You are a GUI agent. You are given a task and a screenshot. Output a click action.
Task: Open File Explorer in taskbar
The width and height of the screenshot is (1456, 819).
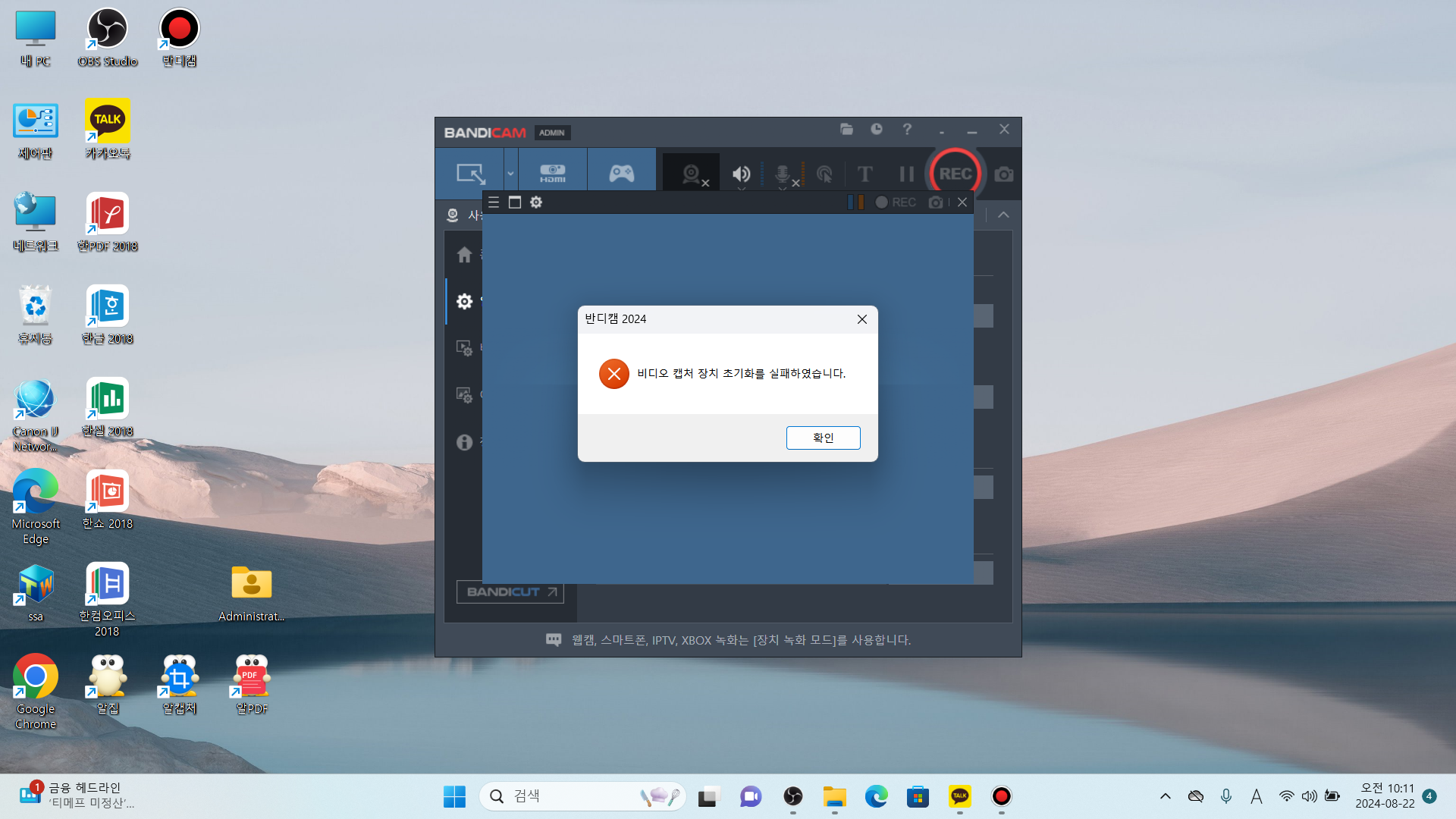pyautogui.click(x=835, y=796)
